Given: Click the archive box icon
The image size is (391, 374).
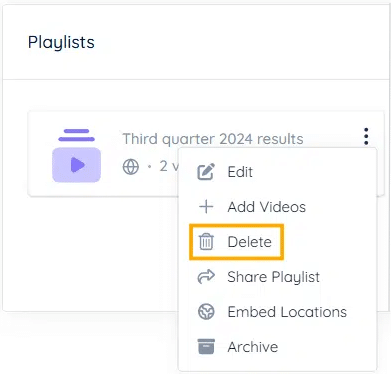Looking at the screenshot, I should (x=206, y=346).
